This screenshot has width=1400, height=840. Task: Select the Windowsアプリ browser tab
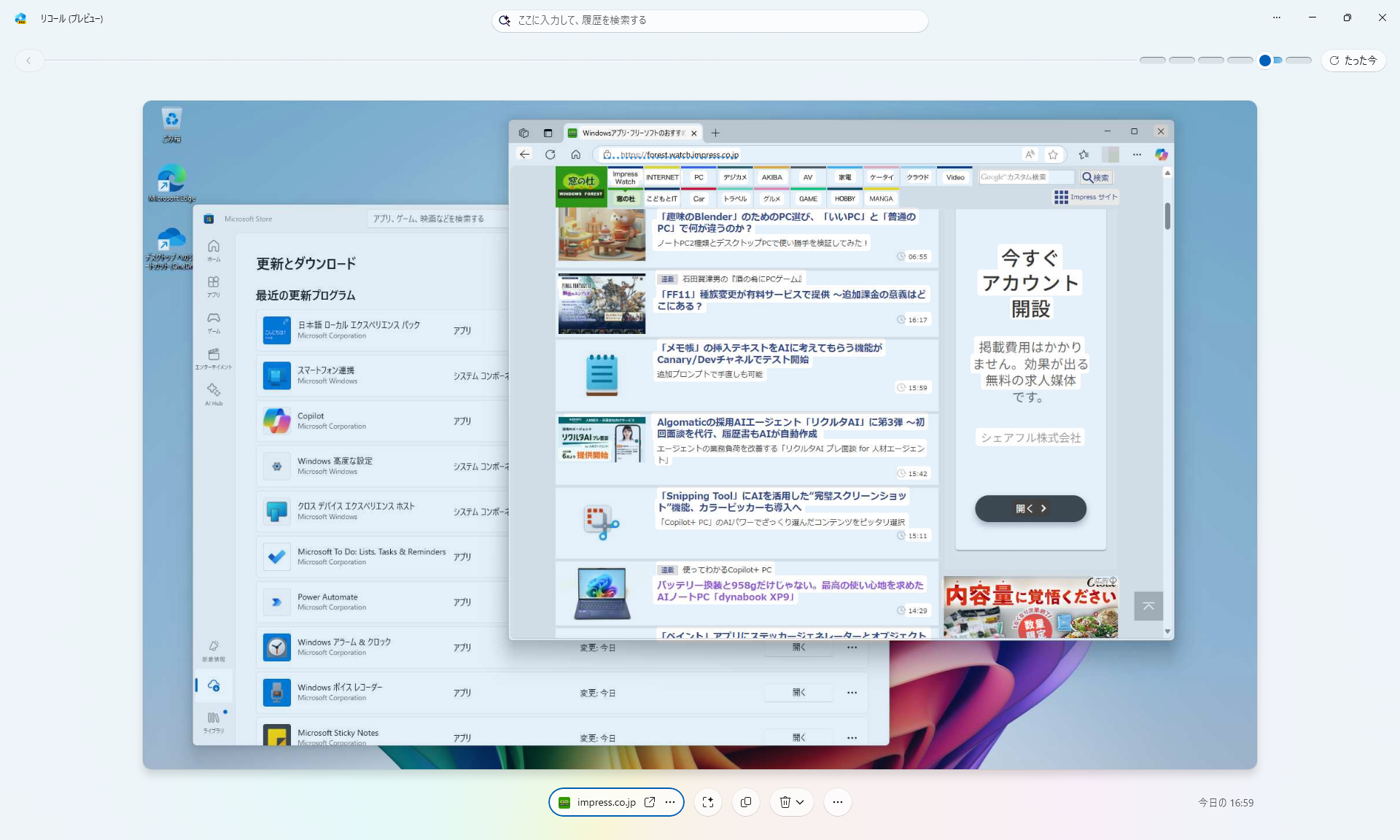point(633,133)
